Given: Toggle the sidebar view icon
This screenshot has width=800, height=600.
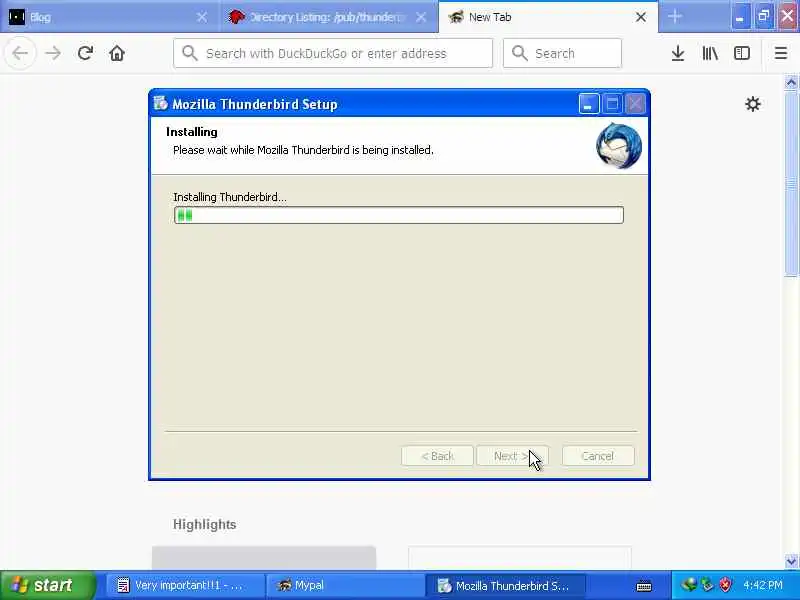Looking at the screenshot, I should [742, 53].
